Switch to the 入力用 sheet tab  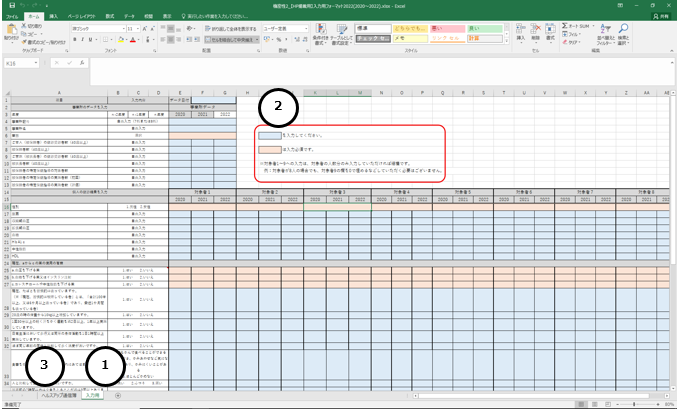(x=93, y=396)
